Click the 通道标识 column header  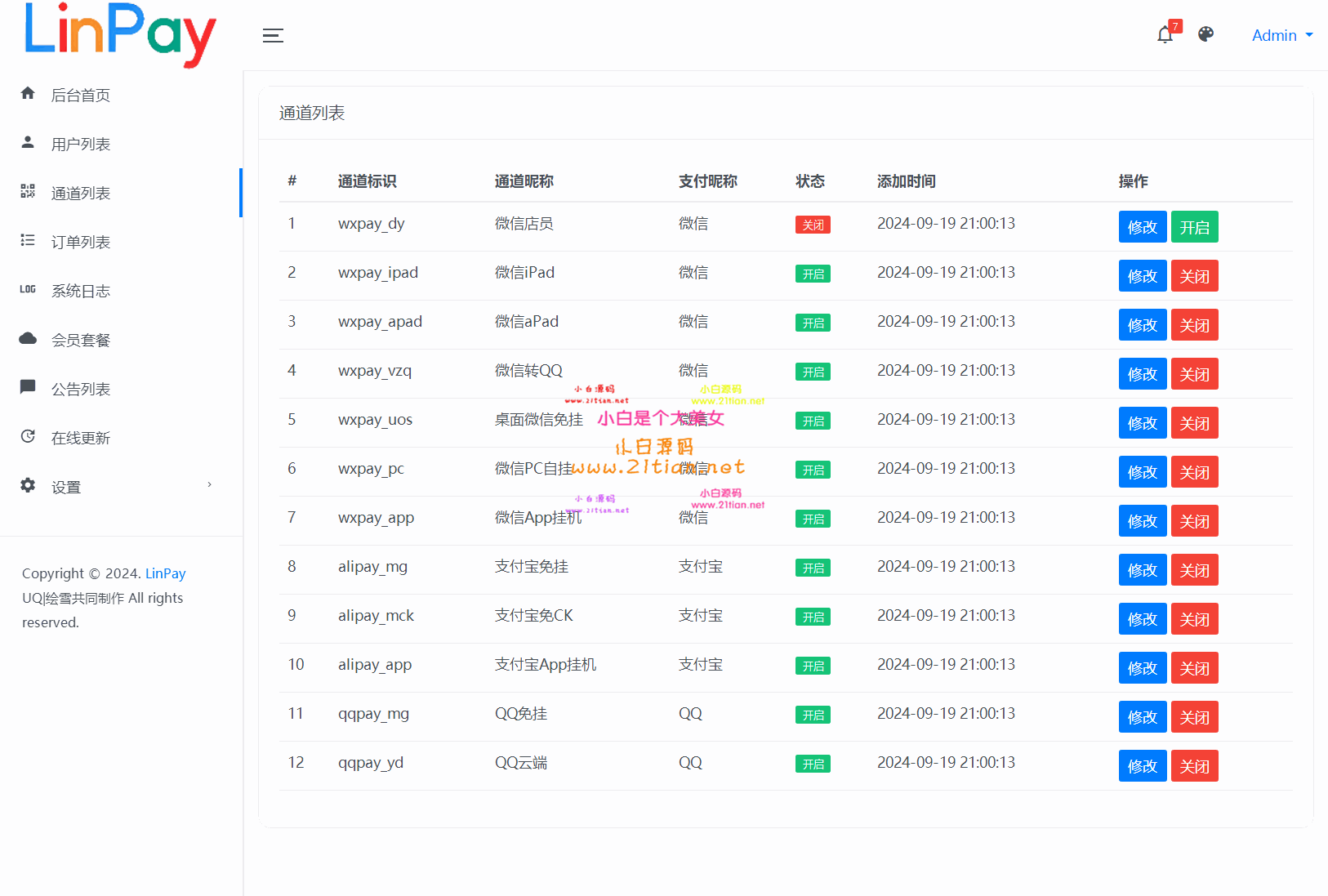coord(368,181)
